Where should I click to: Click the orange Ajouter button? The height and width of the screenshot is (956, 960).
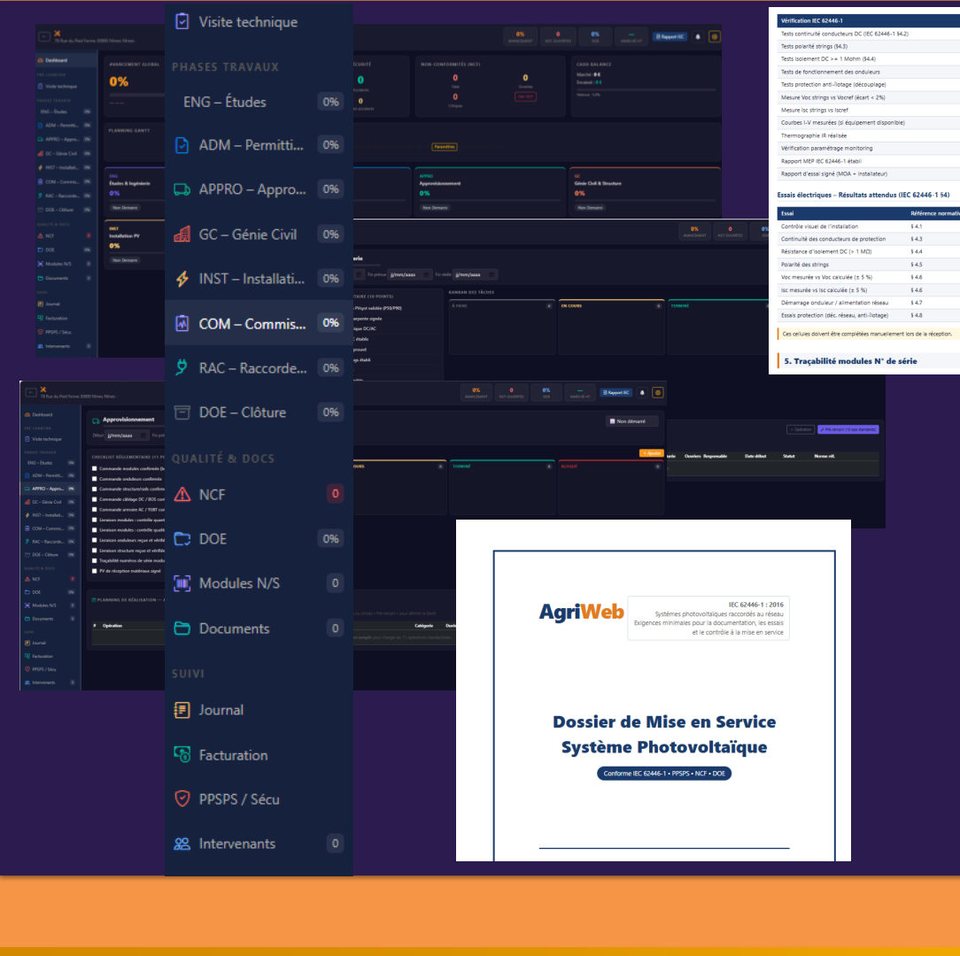pyautogui.click(x=651, y=453)
